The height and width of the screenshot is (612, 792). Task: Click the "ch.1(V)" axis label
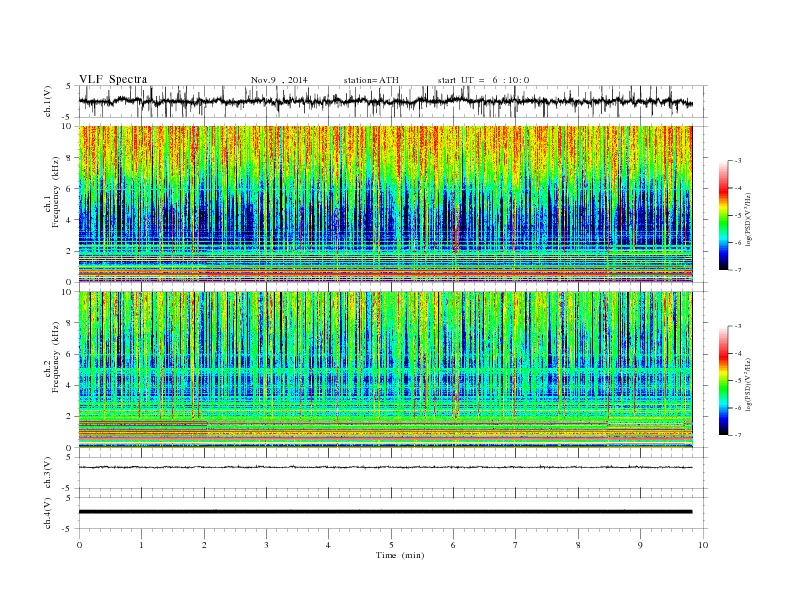point(48,101)
